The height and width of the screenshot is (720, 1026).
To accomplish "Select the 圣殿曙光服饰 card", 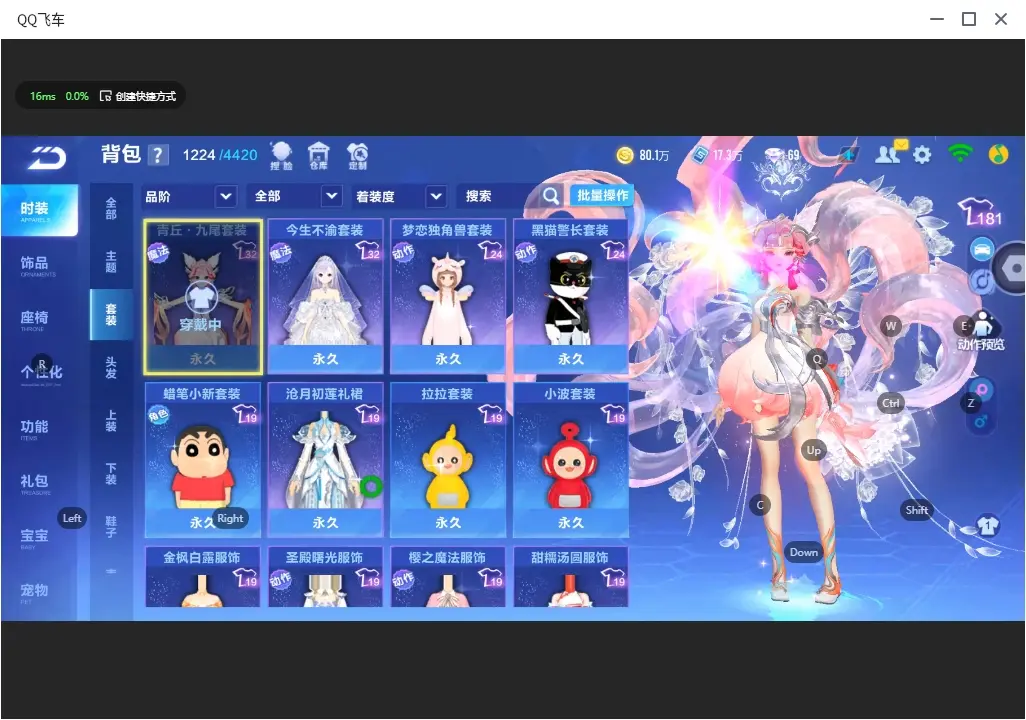I will coord(325,577).
